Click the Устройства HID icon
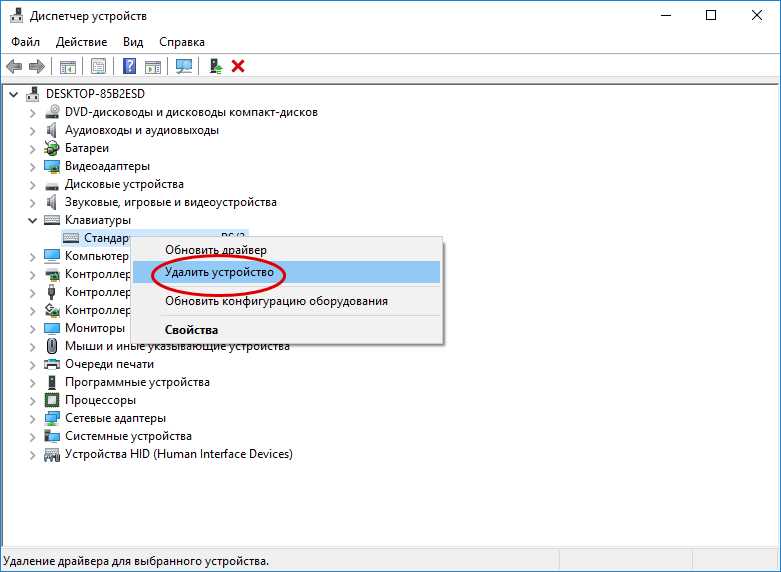This screenshot has height=572, width=781. 52,454
